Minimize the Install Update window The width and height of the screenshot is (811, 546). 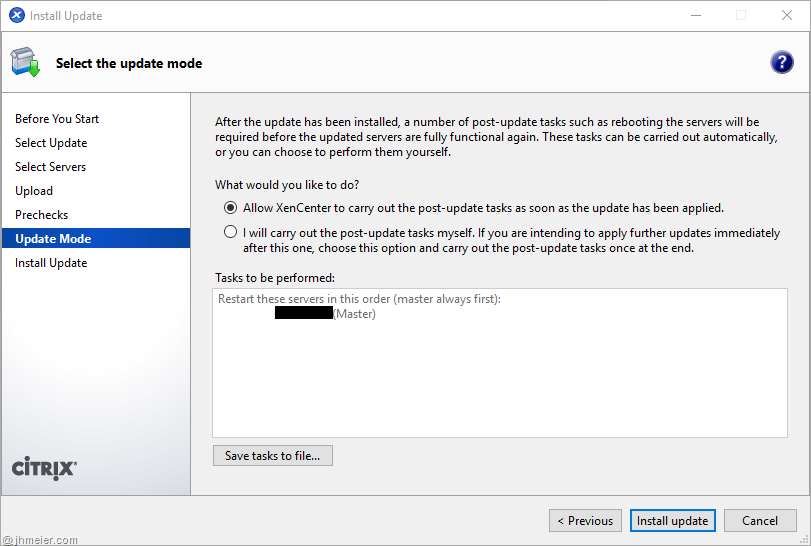[x=696, y=16]
